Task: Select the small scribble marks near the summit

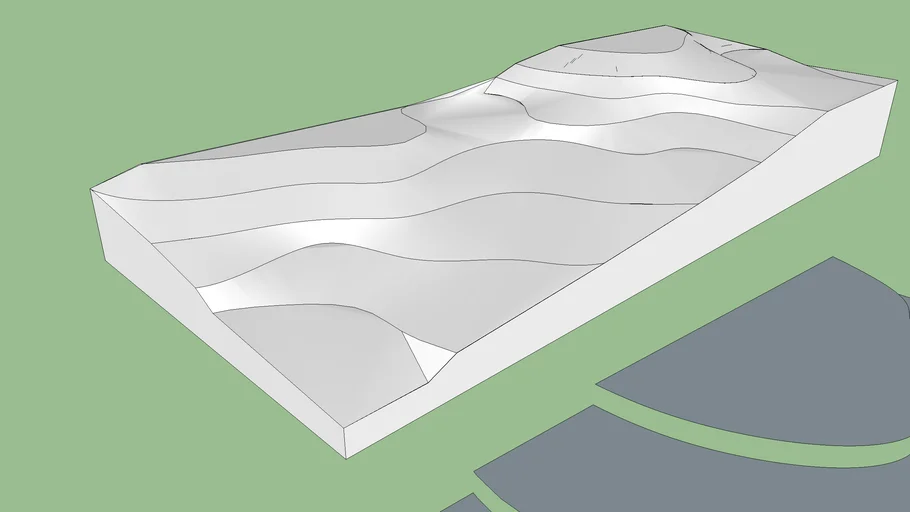Action: 576,61
